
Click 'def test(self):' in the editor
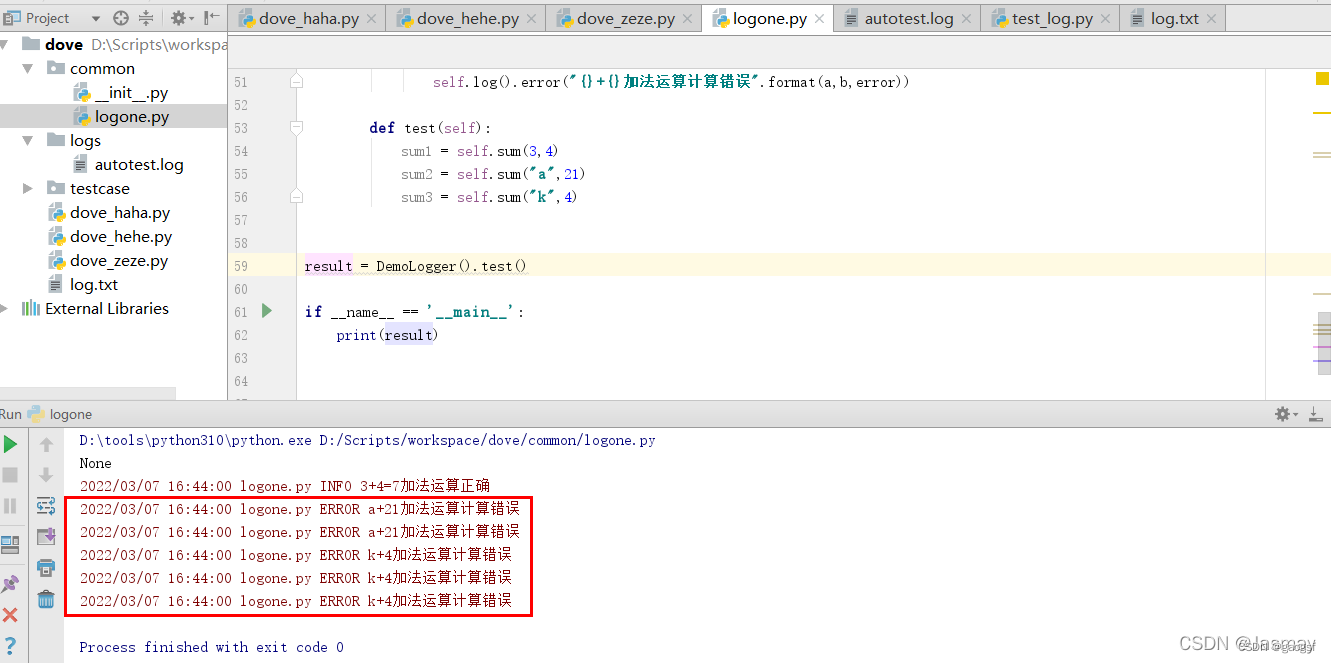click(x=430, y=128)
